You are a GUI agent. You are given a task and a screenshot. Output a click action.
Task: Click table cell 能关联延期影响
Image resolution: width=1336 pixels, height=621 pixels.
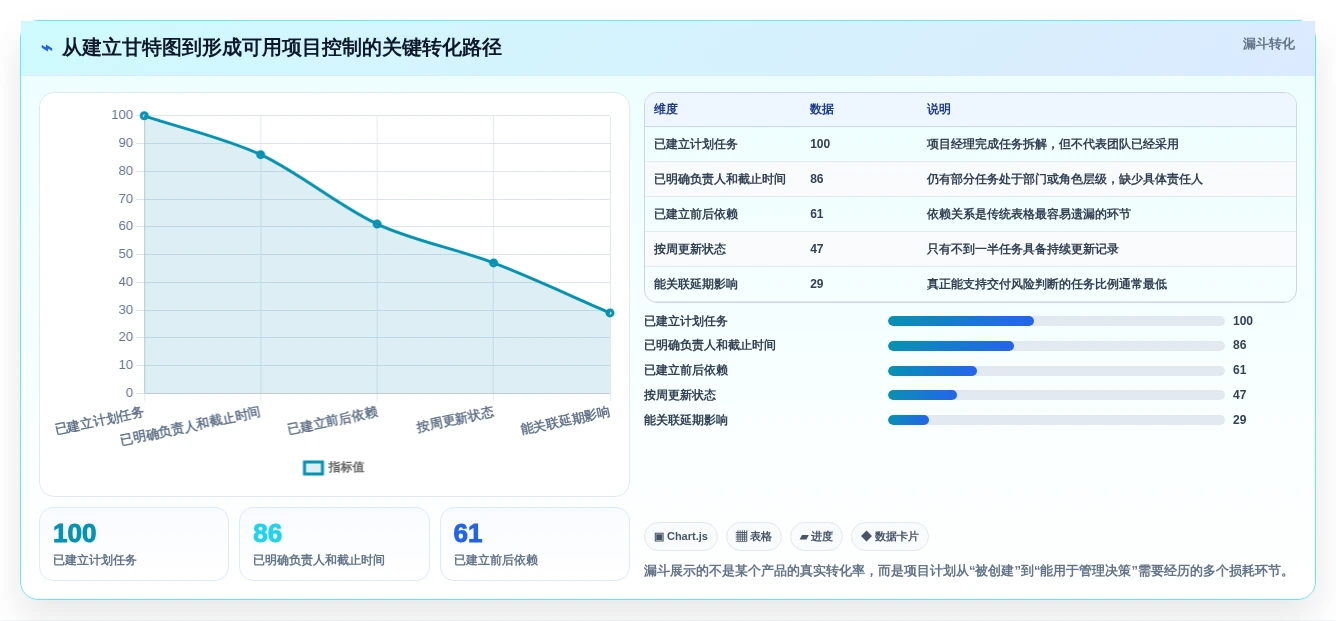pyautogui.click(x=696, y=284)
